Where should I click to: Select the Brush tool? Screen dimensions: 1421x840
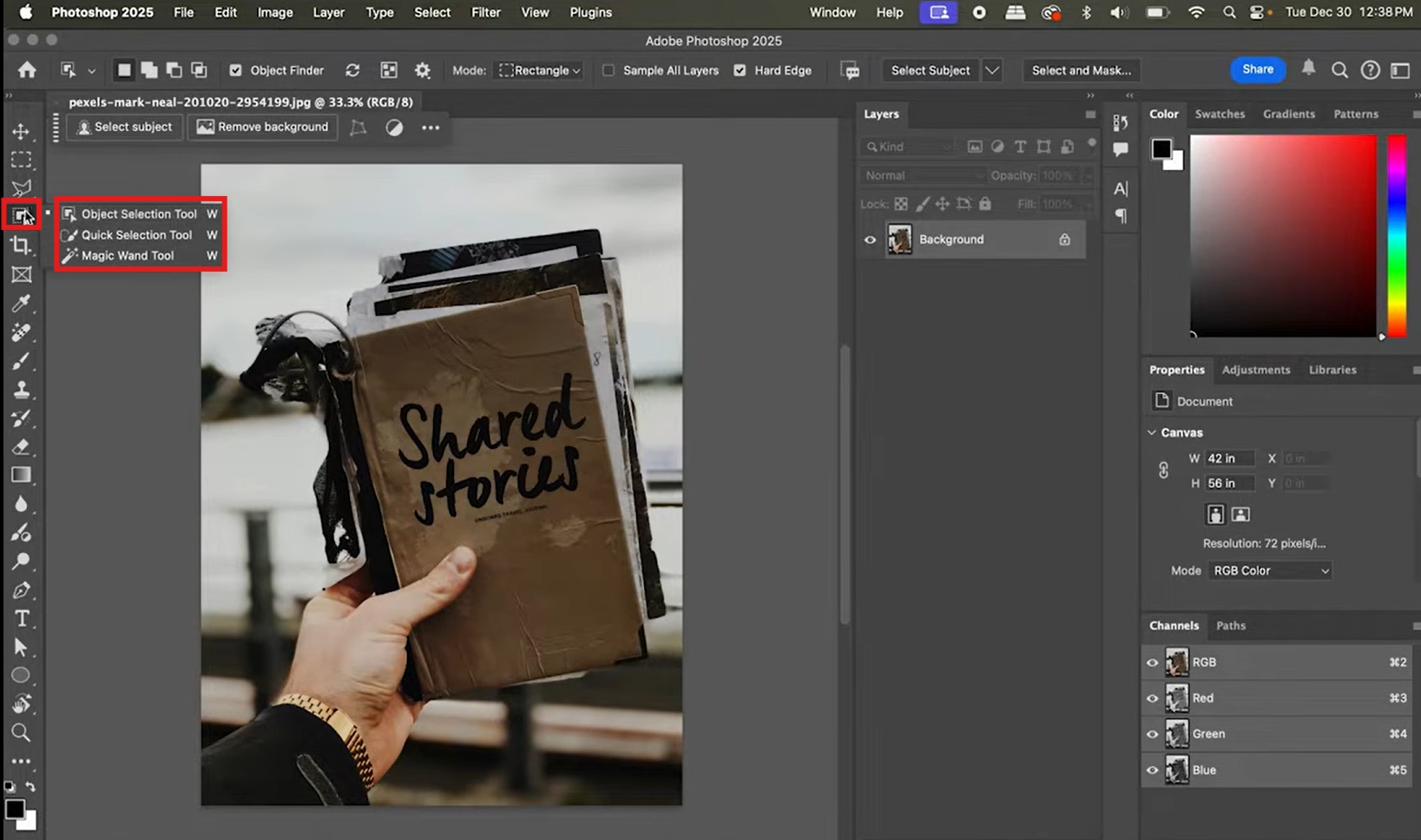point(21,360)
